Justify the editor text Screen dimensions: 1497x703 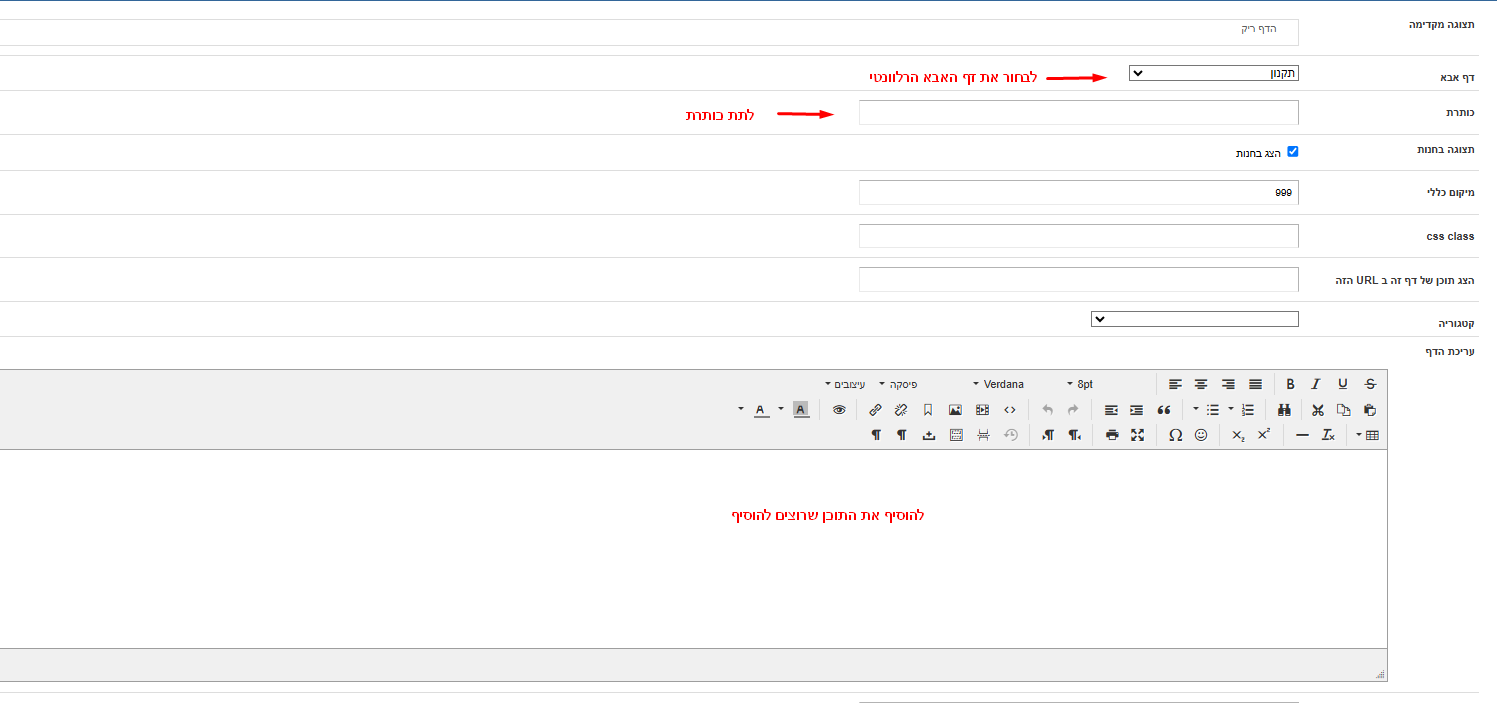pos(1255,384)
